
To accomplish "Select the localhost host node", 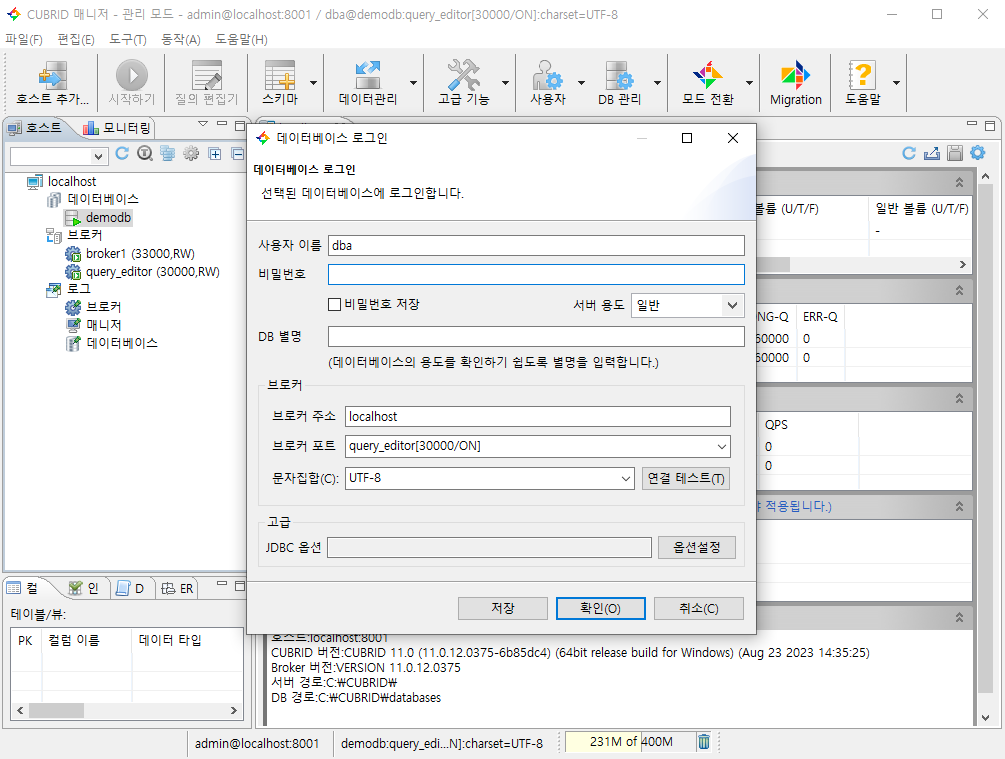I will tap(72, 182).
